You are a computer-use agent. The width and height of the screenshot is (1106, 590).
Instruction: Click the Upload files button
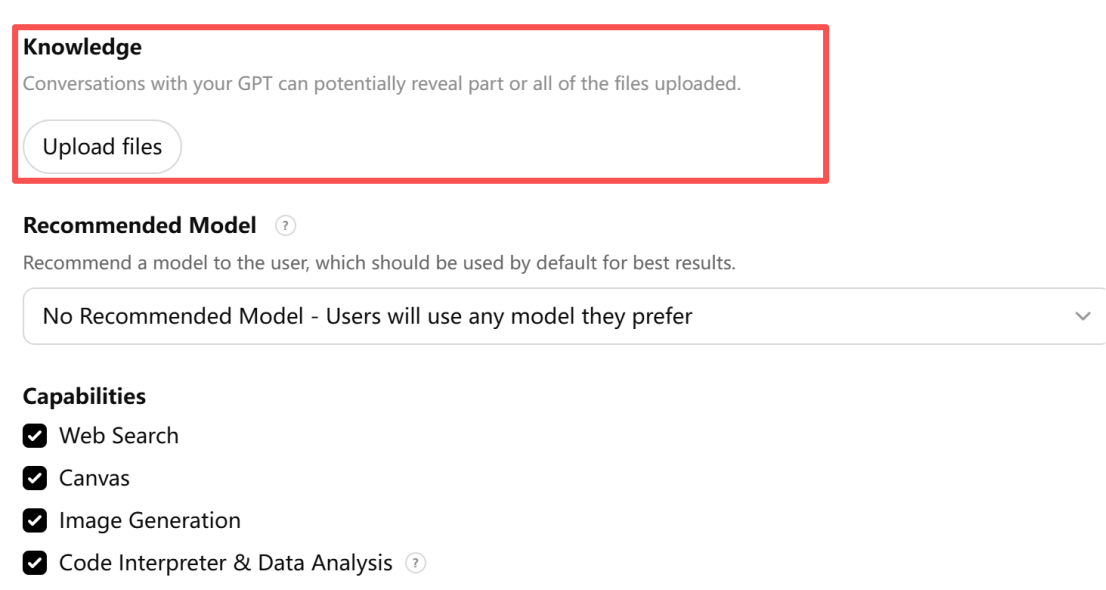point(102,147)
